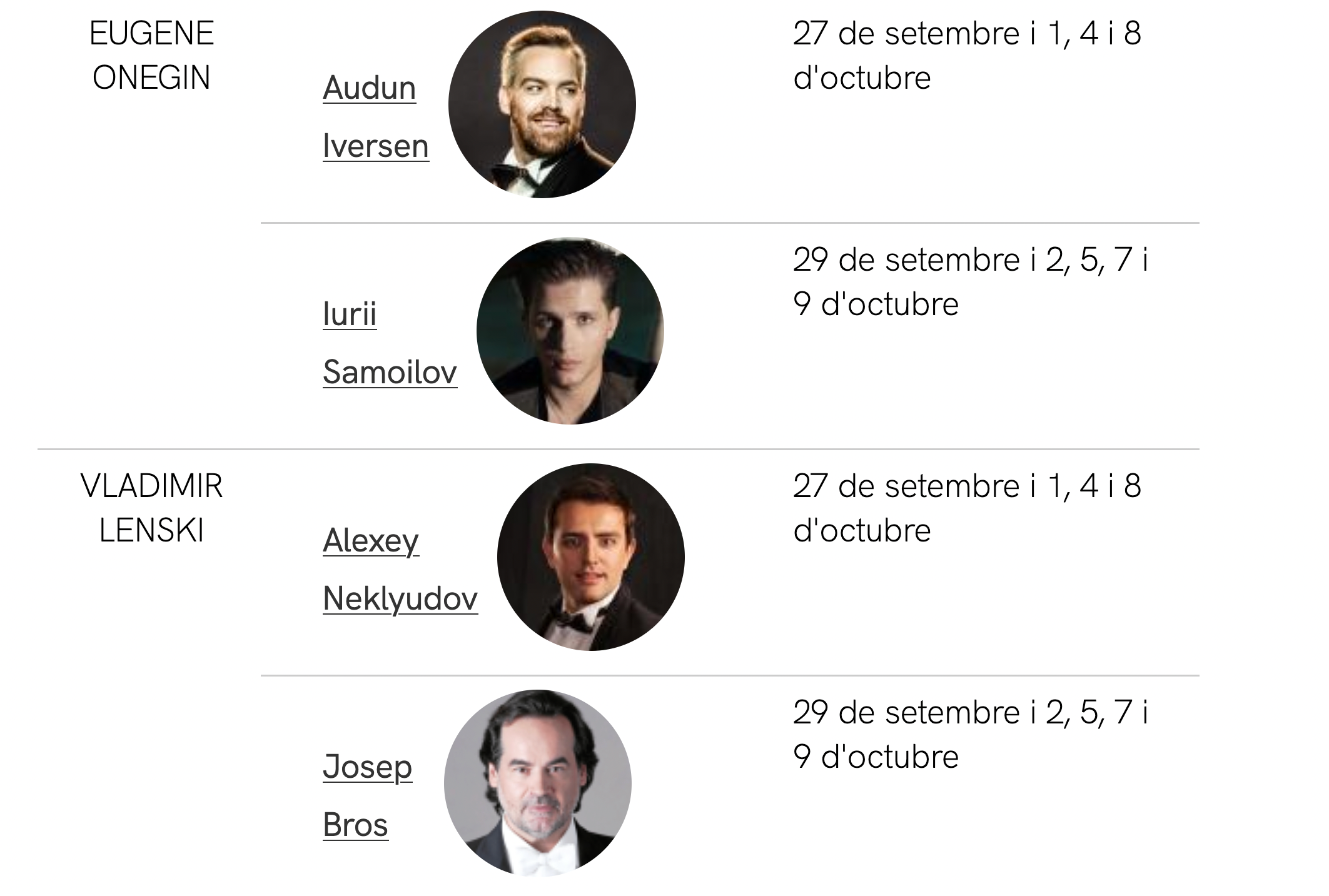Follow the 'Samoilov' surname link
The image size is (1329, 896).
pos(390,372)
